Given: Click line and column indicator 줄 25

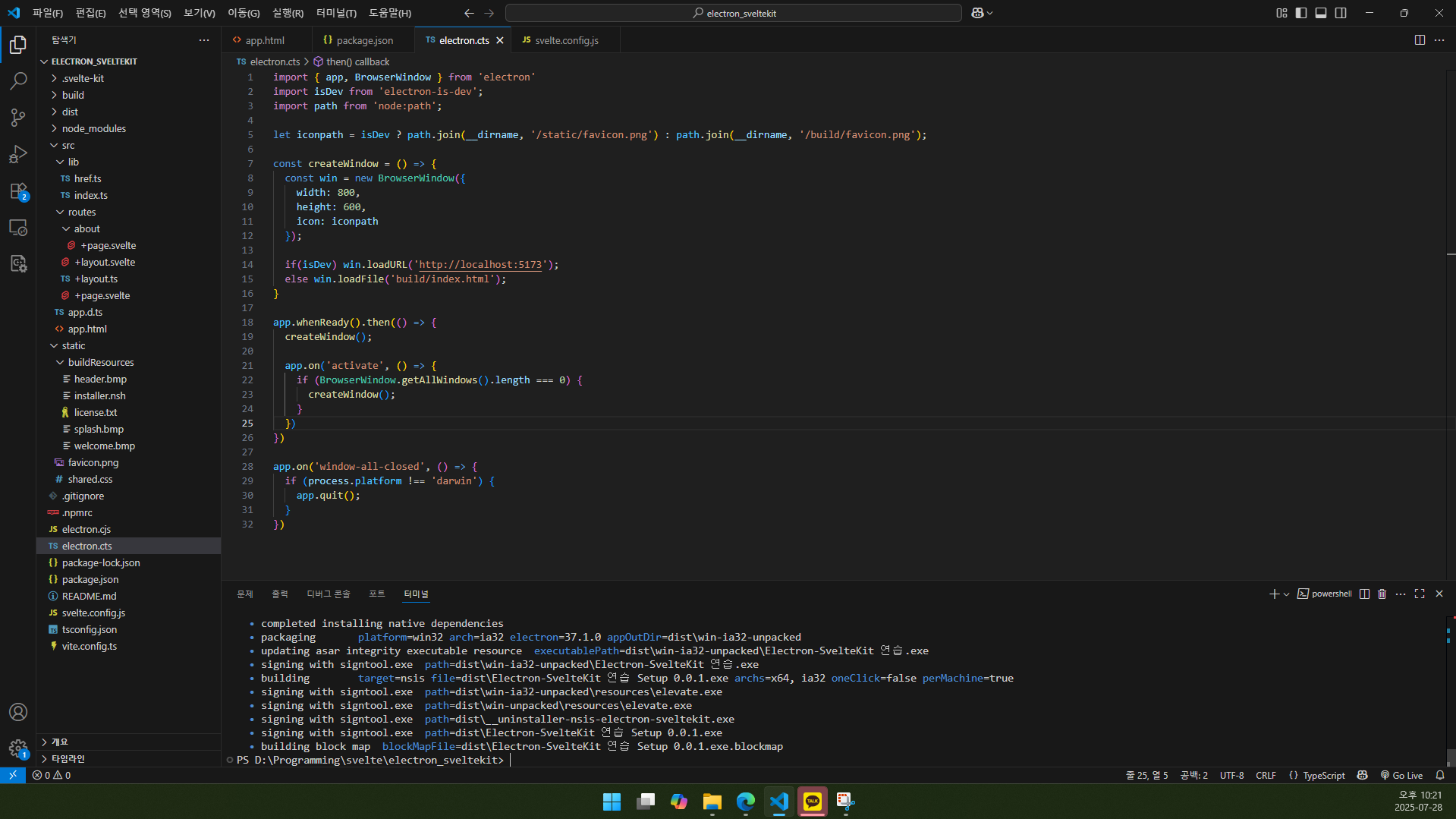Looking at the screenshot, I should click(1146, 775).
